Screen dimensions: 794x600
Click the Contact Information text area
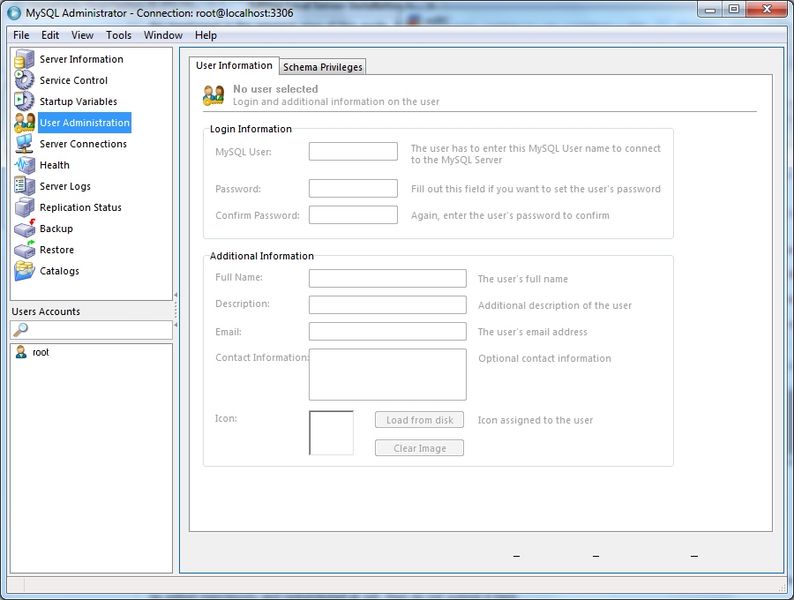388,375
